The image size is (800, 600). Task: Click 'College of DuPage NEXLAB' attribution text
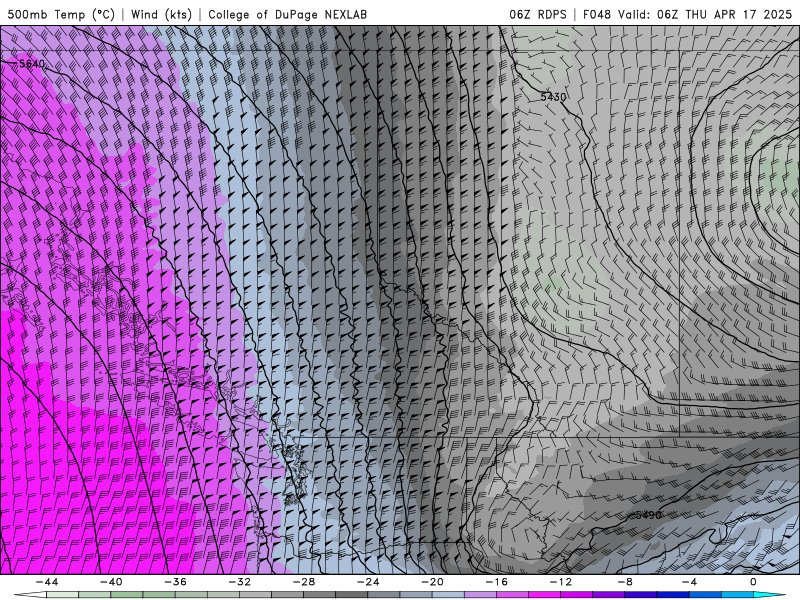pos(287,14)
